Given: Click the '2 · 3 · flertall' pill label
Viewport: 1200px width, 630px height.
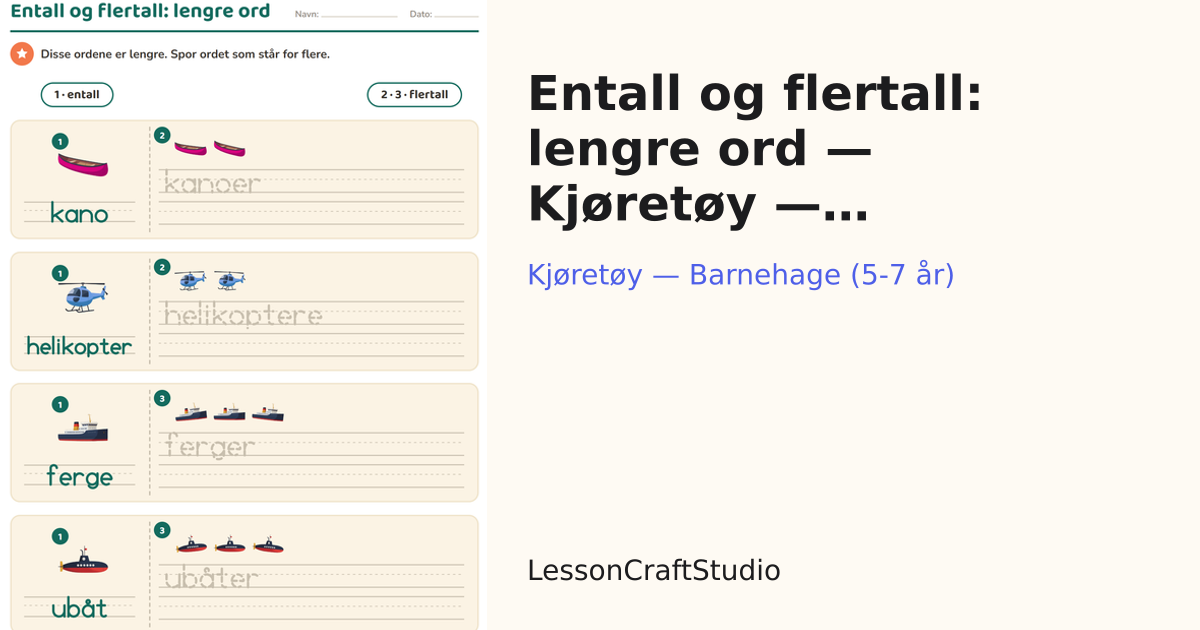Looking at the screenshot, I should 414,95.
